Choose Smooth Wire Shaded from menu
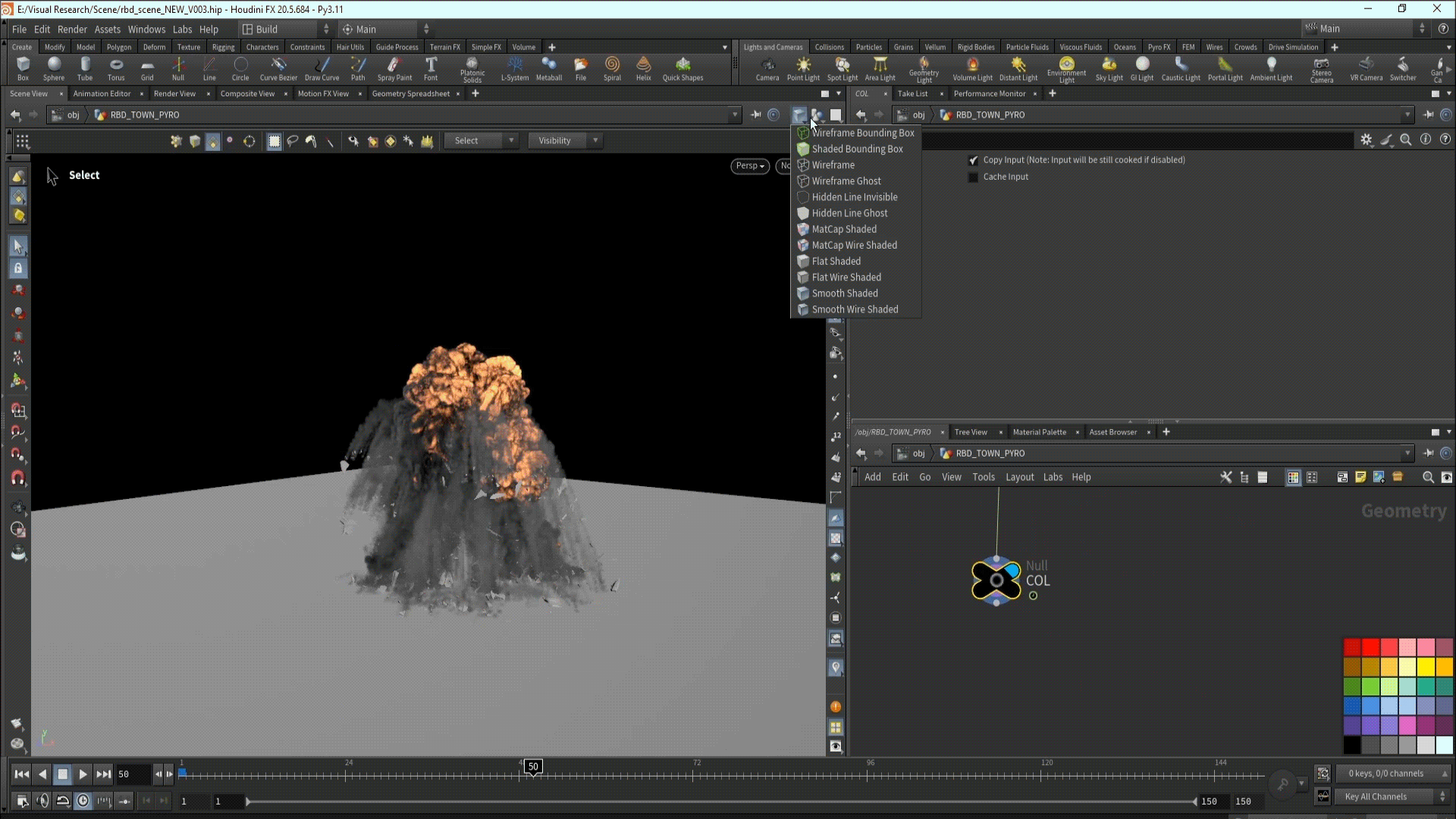Image resolution: width=1456 pixels, height=819 pixels. pyautogui.click(x=855, y=309)
